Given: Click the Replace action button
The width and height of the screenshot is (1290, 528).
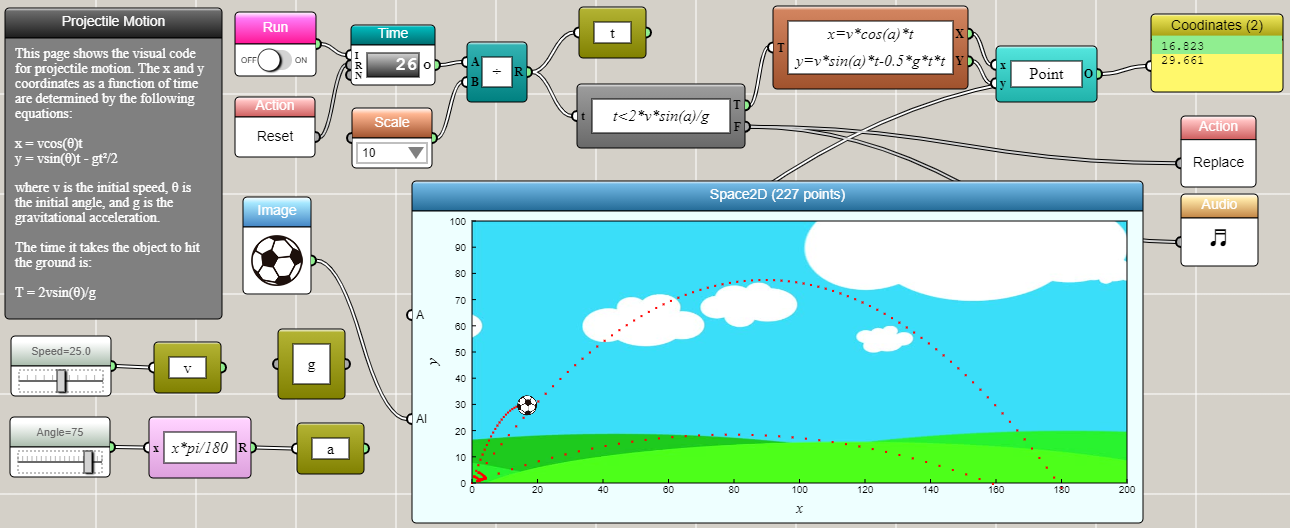Looking at the screenshot, I should click(1218, 162).
